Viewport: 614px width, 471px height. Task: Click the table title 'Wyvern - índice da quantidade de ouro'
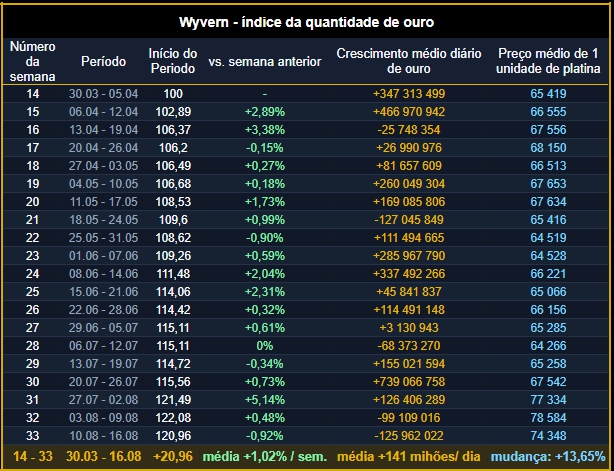click(306, 22)
